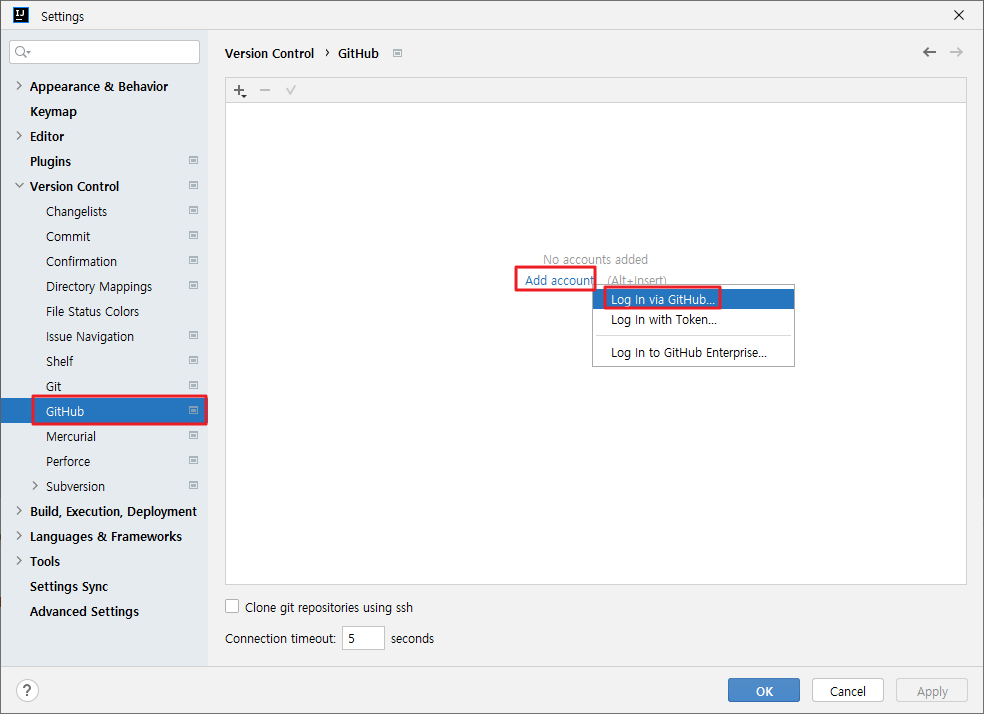984x714 pixels.
Task: Click the project settings icon on Plugins row
Action: point(193,161)
